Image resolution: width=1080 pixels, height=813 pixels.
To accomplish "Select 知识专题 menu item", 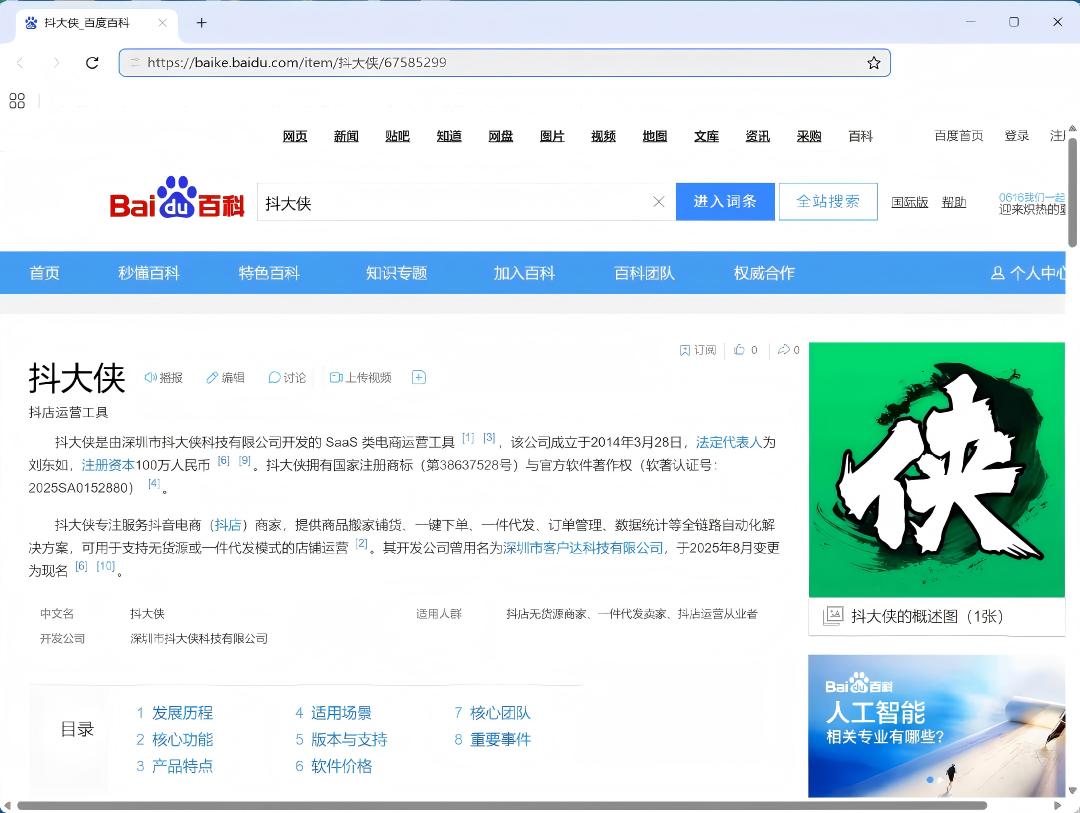I will pyautogui.click(x=397, y=273).
